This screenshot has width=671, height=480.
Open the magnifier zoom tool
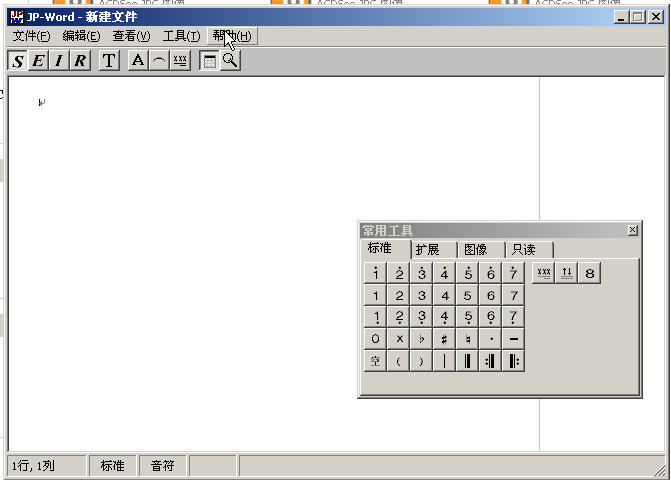[230, 61]
